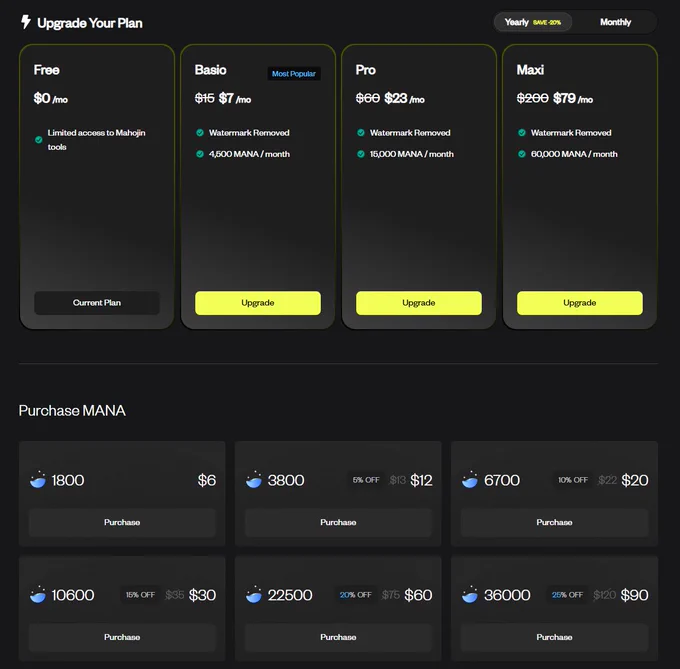Click the mana bowl icon beside 22500
680x669 pixels.
(254, 594)
